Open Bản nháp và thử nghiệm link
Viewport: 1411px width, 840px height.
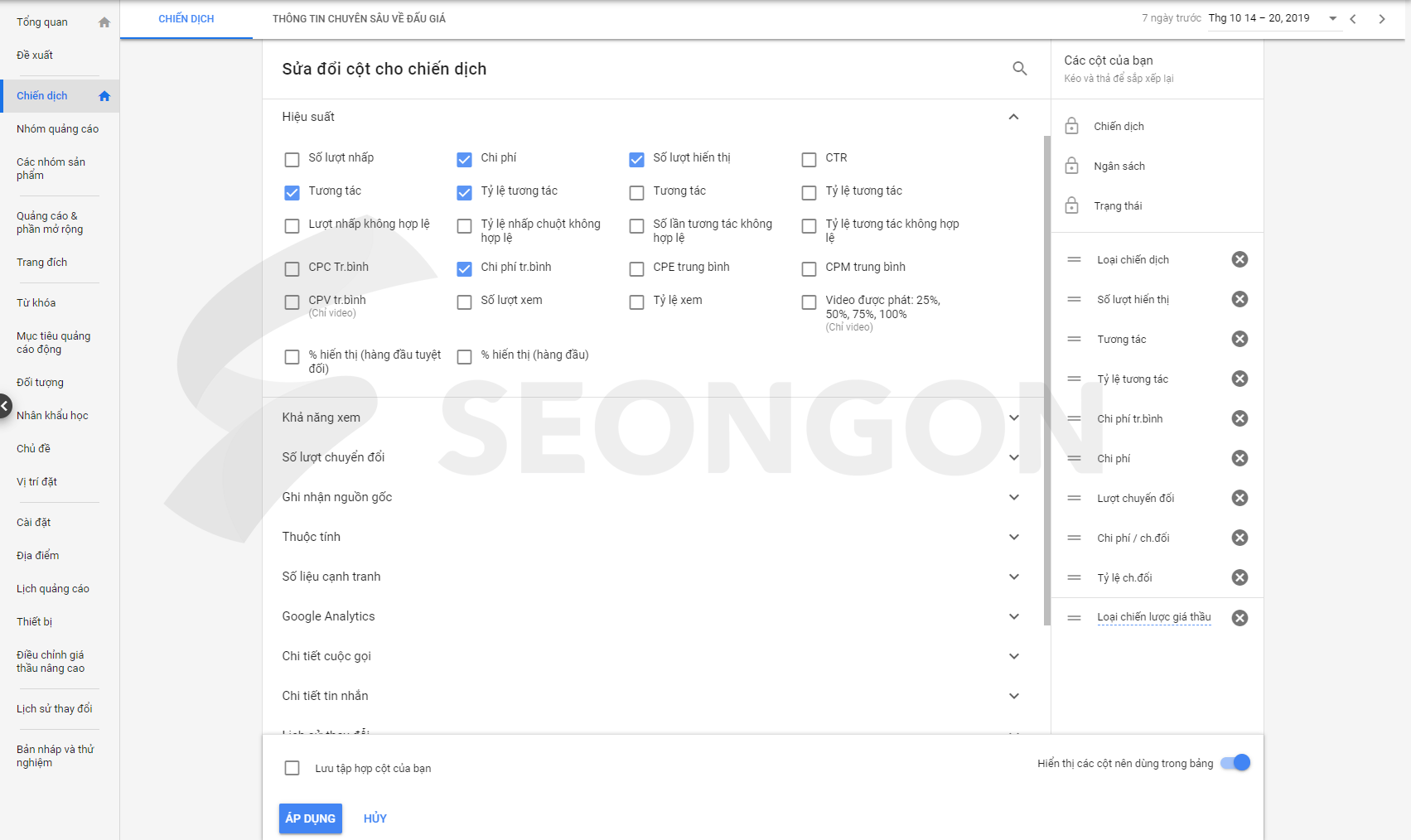click(56, 756)
